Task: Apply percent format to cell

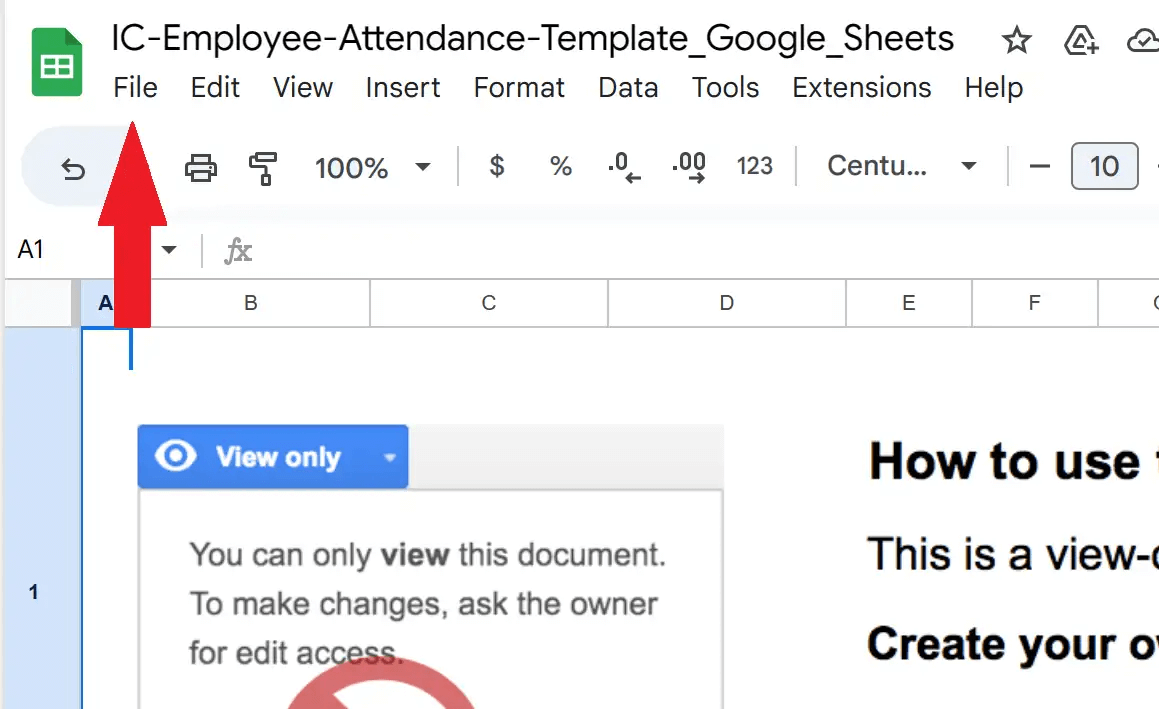Action: [561, 166]
